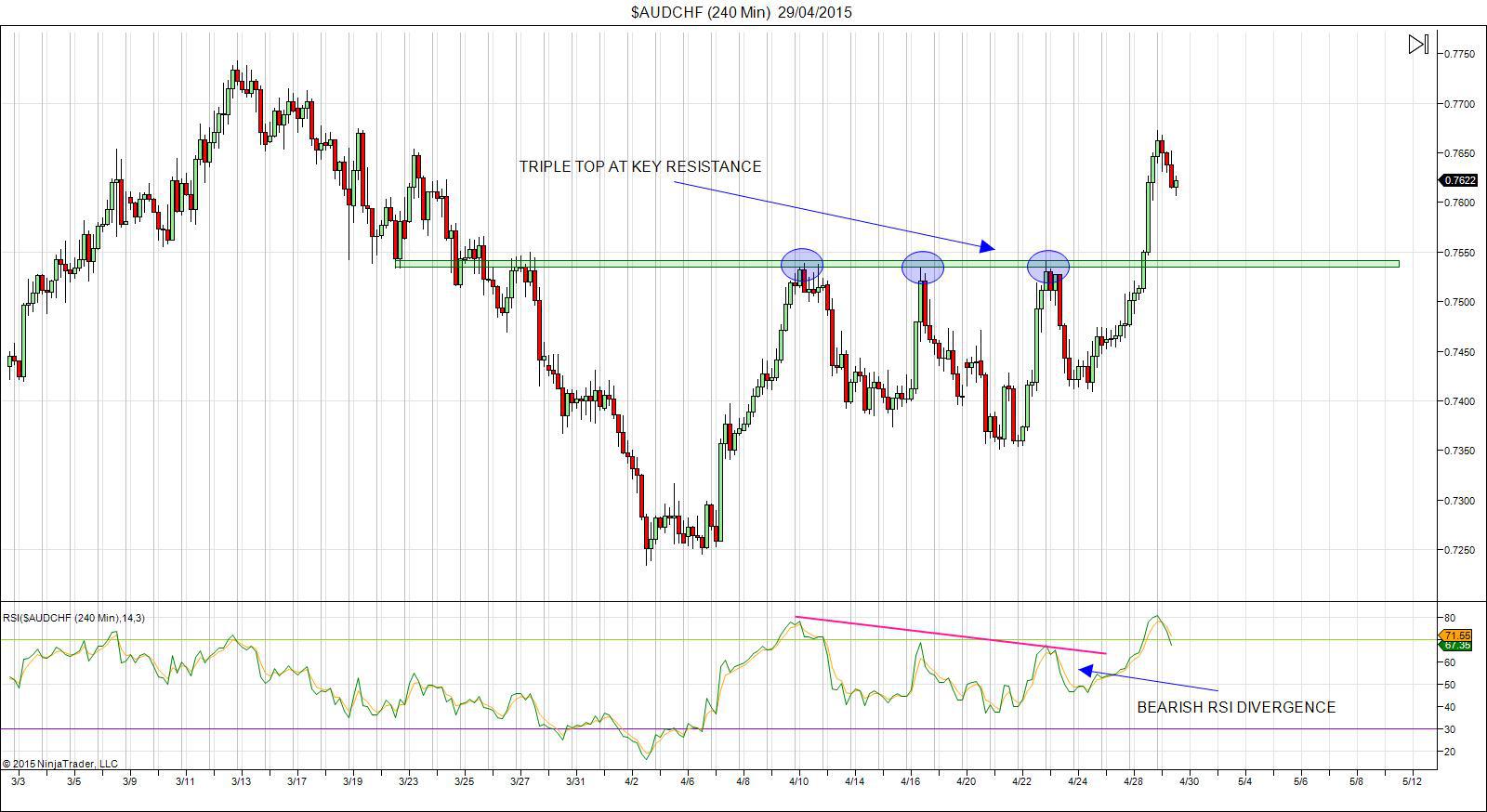Click the 4/24 date label

pyautogui.click(x=1078, y=781)
